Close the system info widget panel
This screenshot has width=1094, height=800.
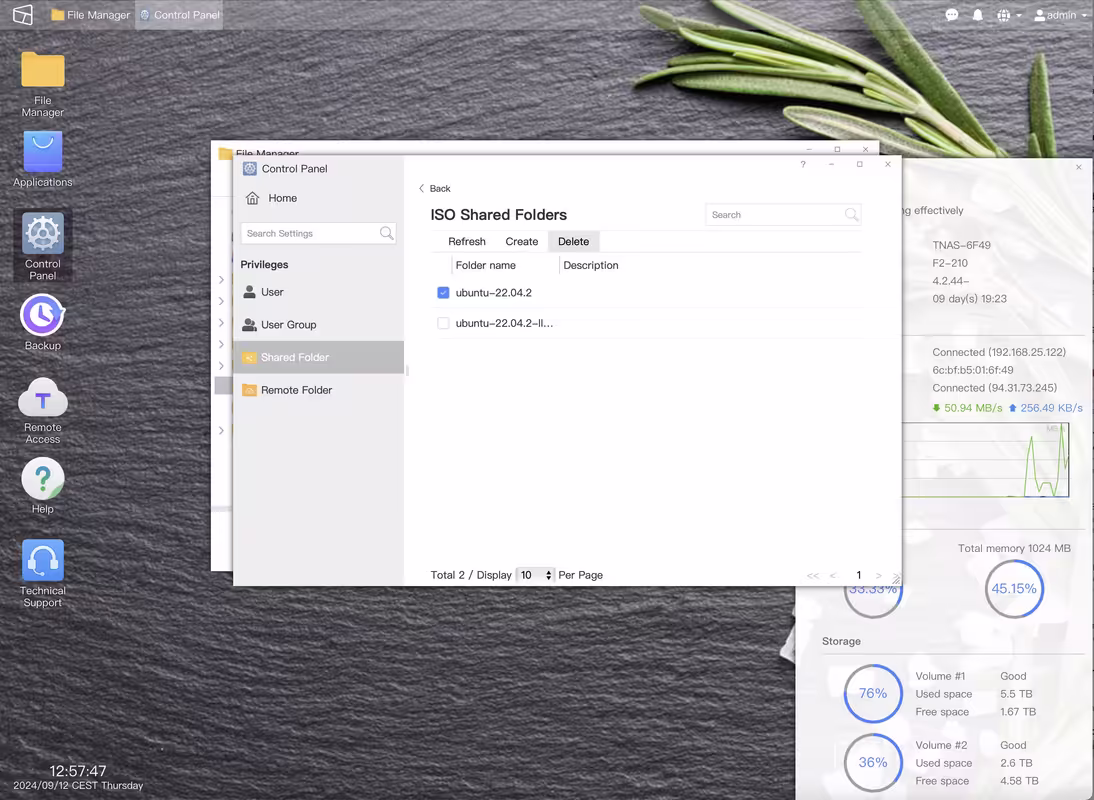point(1079,167)
